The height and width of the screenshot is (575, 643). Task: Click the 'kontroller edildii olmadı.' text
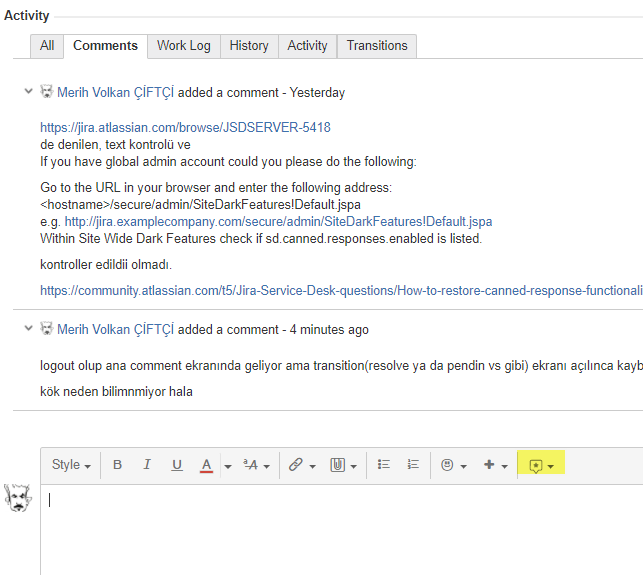tap(106, 265)
